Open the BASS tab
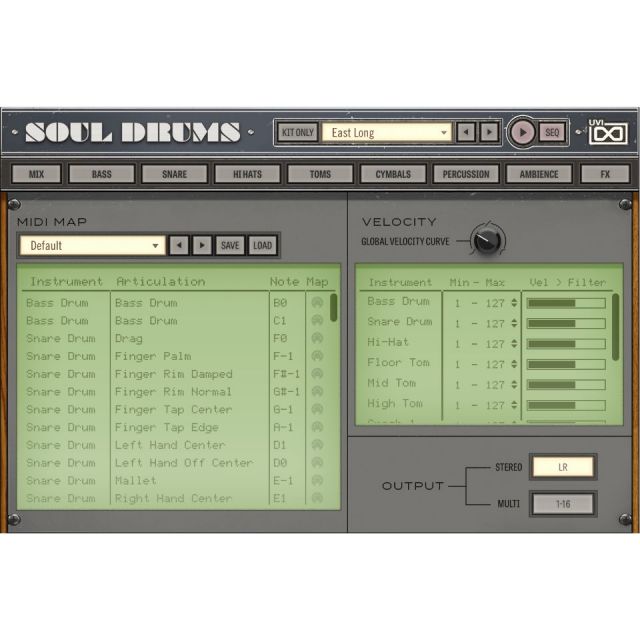 pos(102,174)
